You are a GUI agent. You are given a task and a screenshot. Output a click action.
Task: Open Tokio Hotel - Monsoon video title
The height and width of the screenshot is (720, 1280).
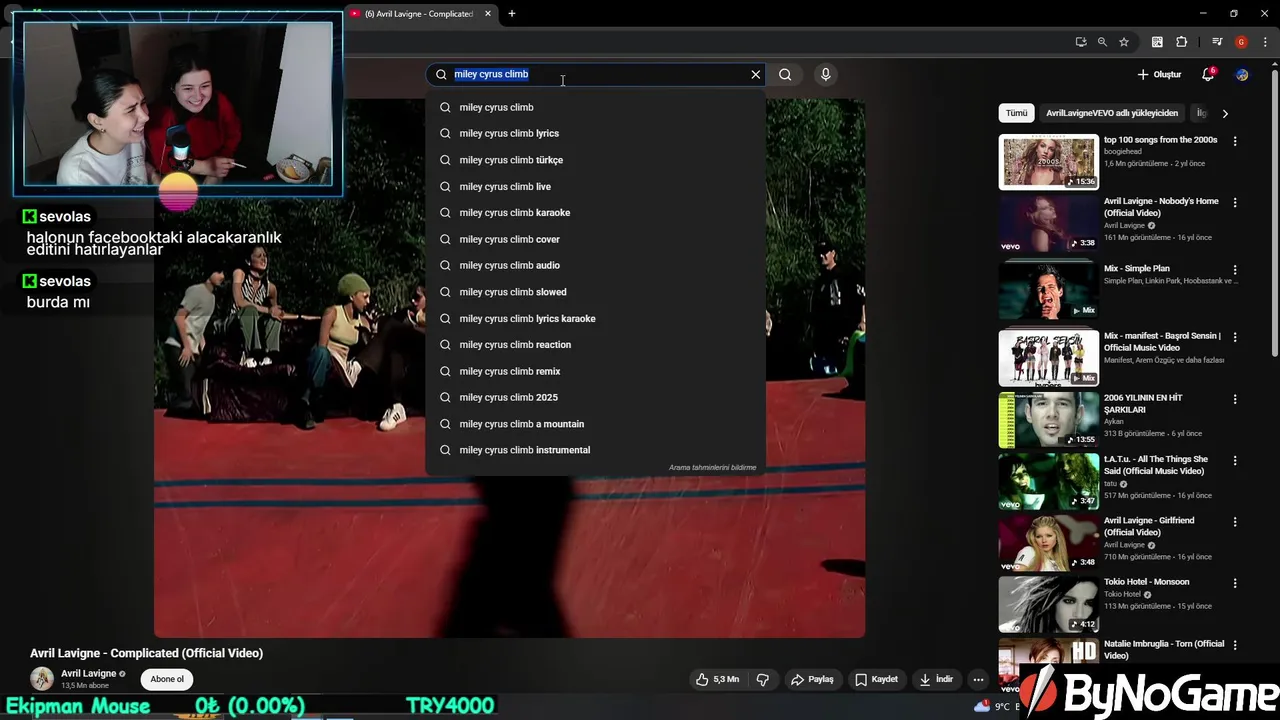point(1146,582)
